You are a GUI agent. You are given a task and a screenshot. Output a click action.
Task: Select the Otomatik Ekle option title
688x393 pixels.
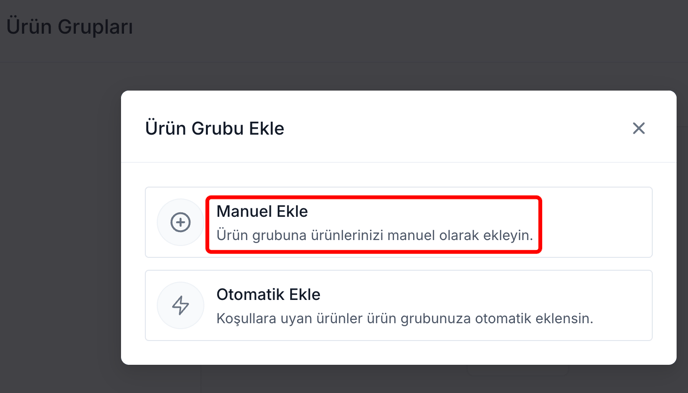pos(268,294)
